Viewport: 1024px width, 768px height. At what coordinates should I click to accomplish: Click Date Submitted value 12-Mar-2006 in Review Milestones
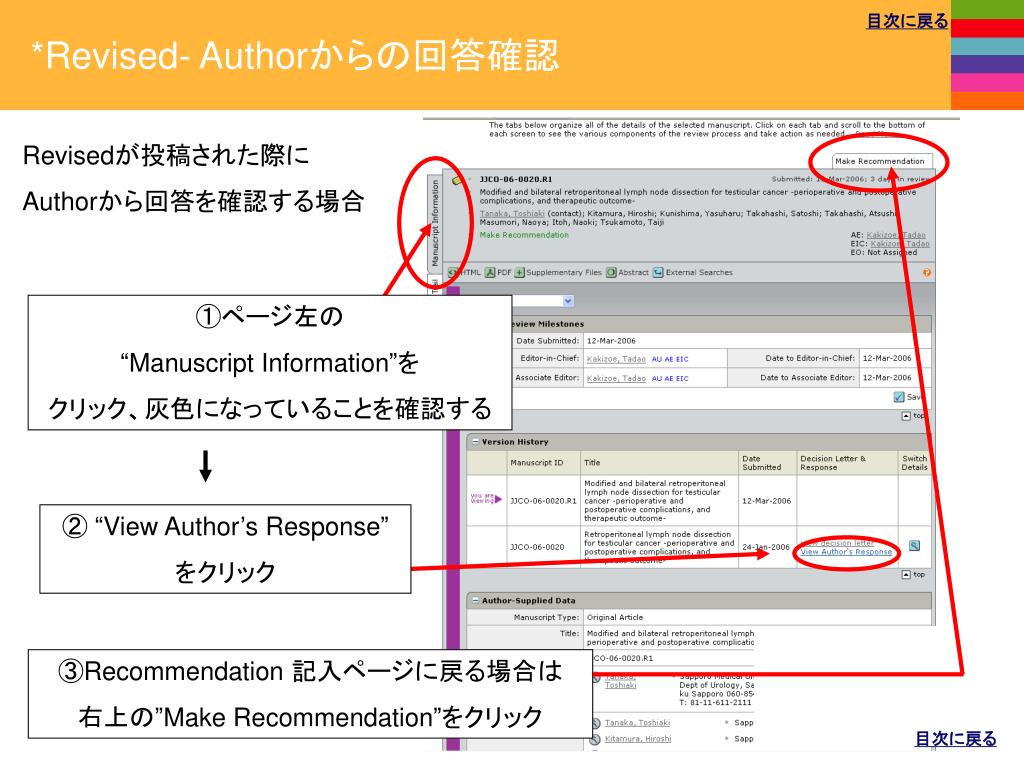tap(611, 341)
